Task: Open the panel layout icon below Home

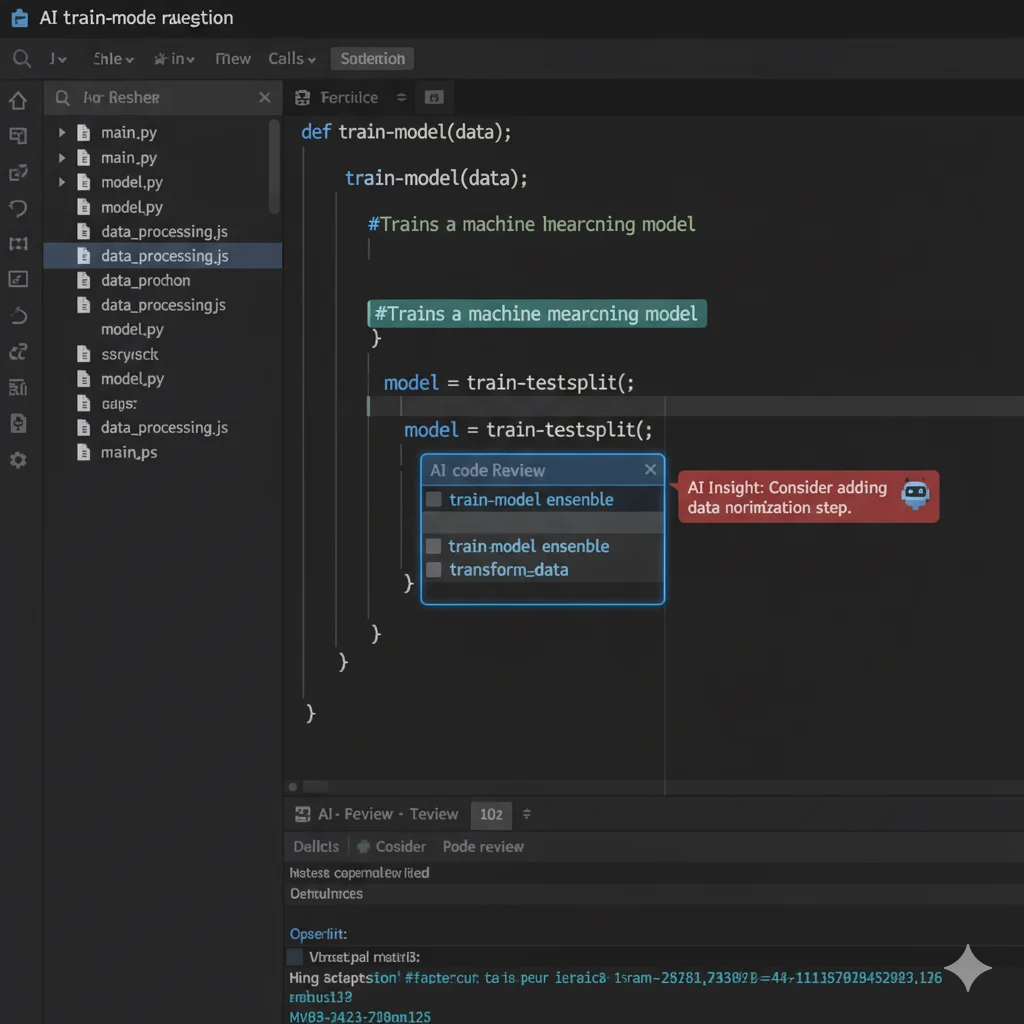Action: (x=18, y=136)
